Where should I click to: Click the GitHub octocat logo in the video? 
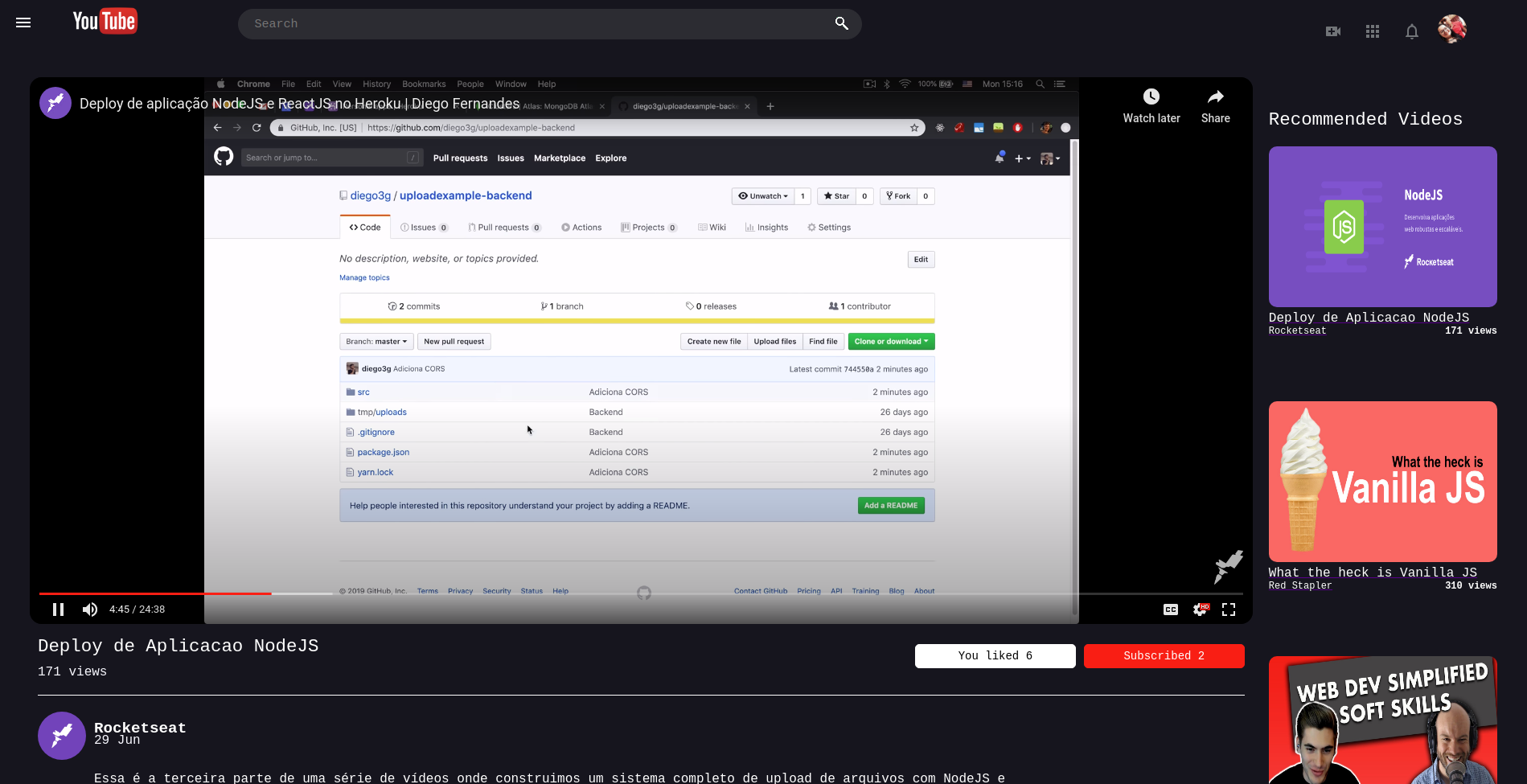tap(224, 157)
